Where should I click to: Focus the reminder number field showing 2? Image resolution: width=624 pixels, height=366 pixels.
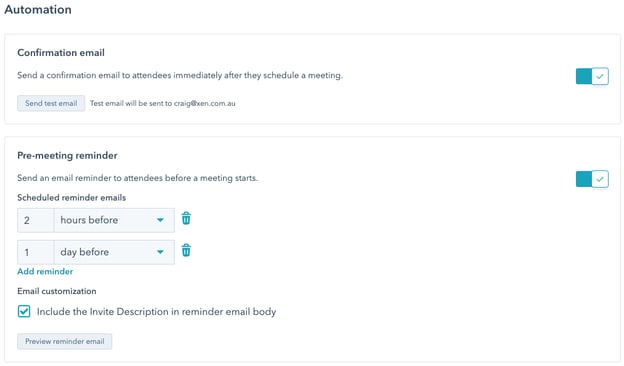click(35, 220)
